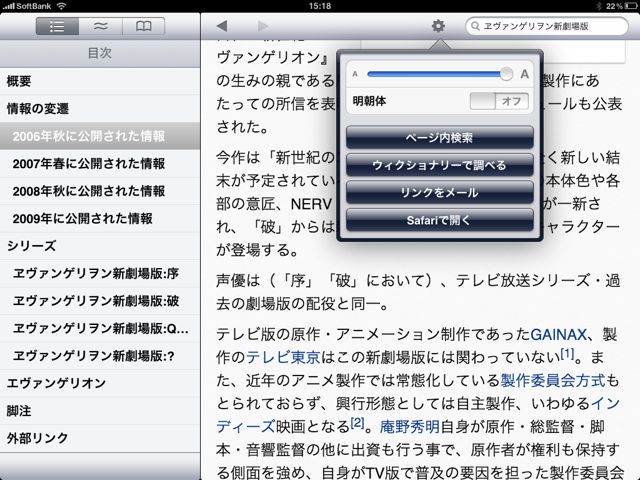Open the bookmarks book tab

click(144, 27)
